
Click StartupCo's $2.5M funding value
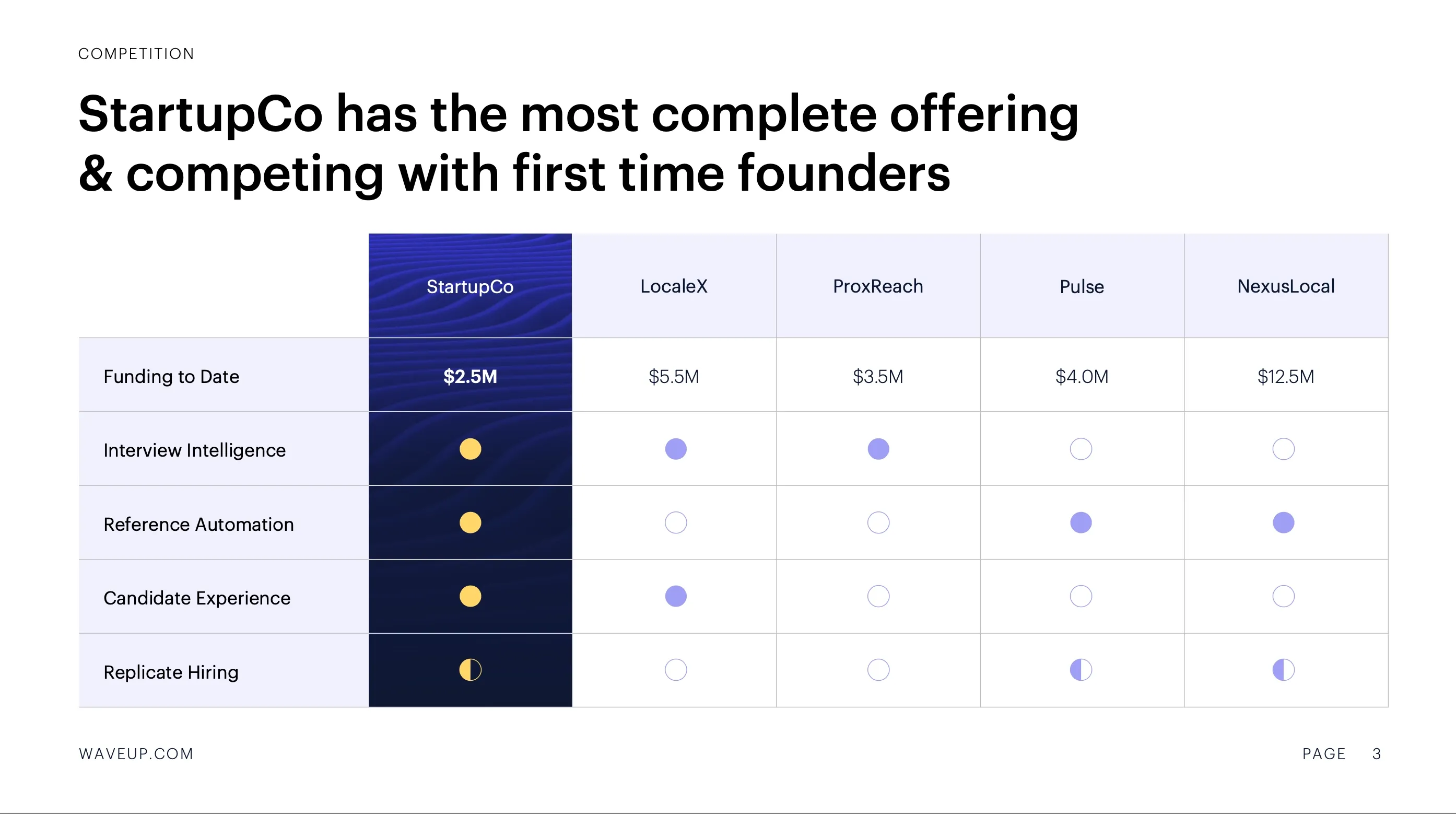coord(470,377)
